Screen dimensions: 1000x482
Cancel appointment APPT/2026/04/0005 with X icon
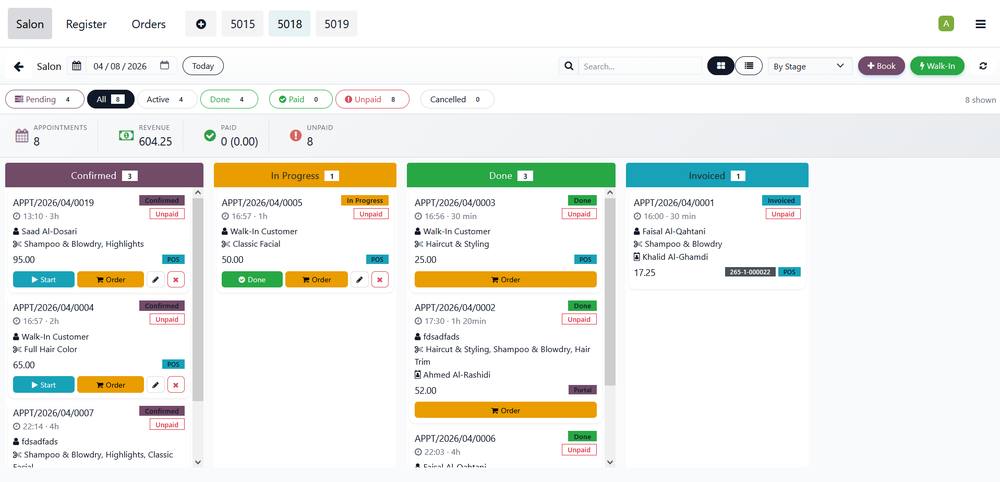pos(379,279)
